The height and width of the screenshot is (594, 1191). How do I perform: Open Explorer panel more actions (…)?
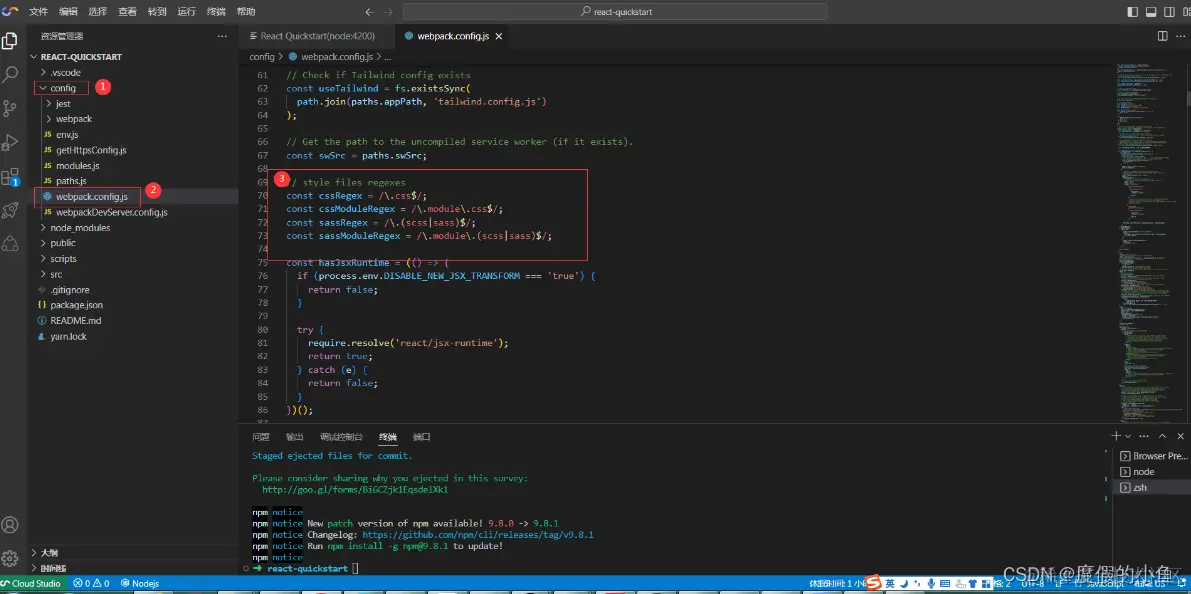pos(222,36)
